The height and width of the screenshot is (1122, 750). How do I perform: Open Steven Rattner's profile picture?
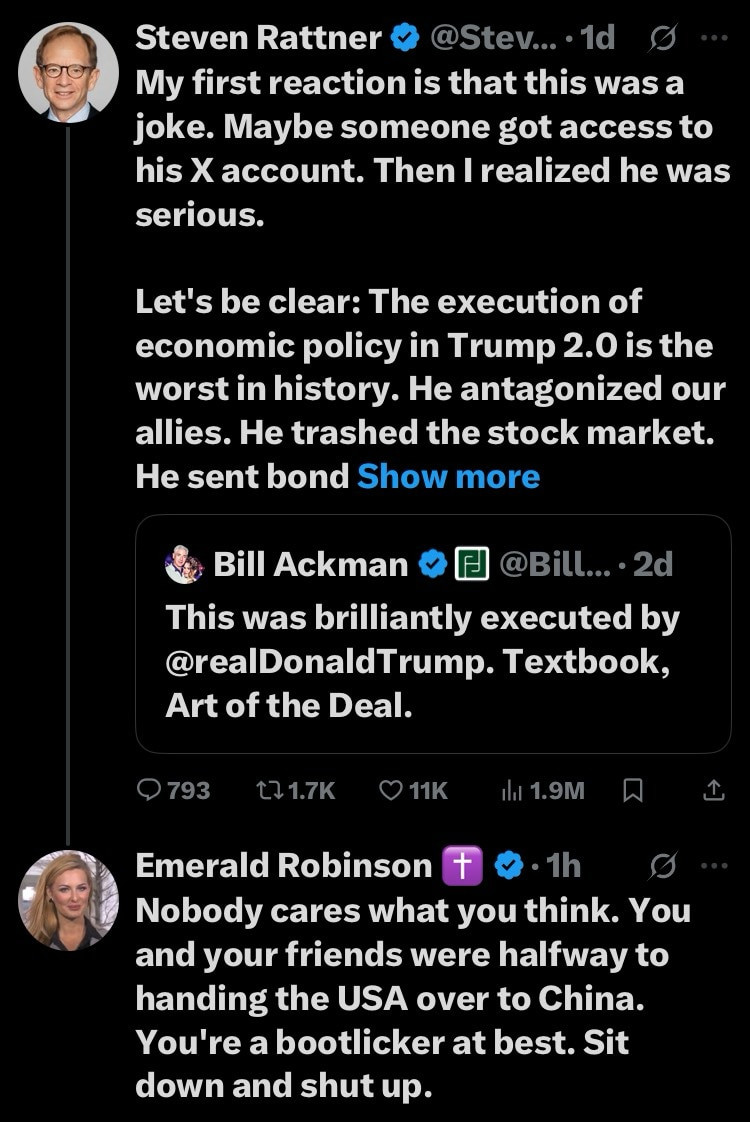coord(68,71)
